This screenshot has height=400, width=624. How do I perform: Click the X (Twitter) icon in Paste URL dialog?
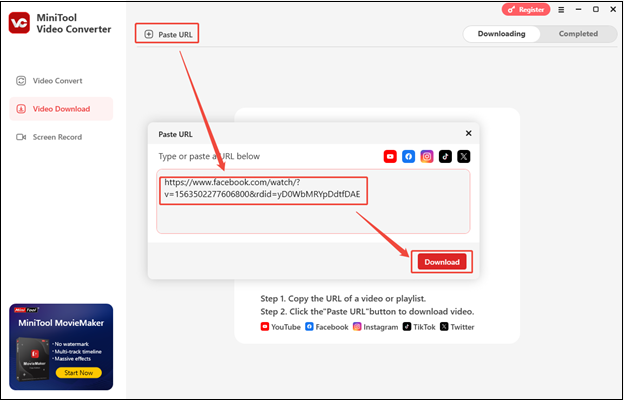[464, 156]
